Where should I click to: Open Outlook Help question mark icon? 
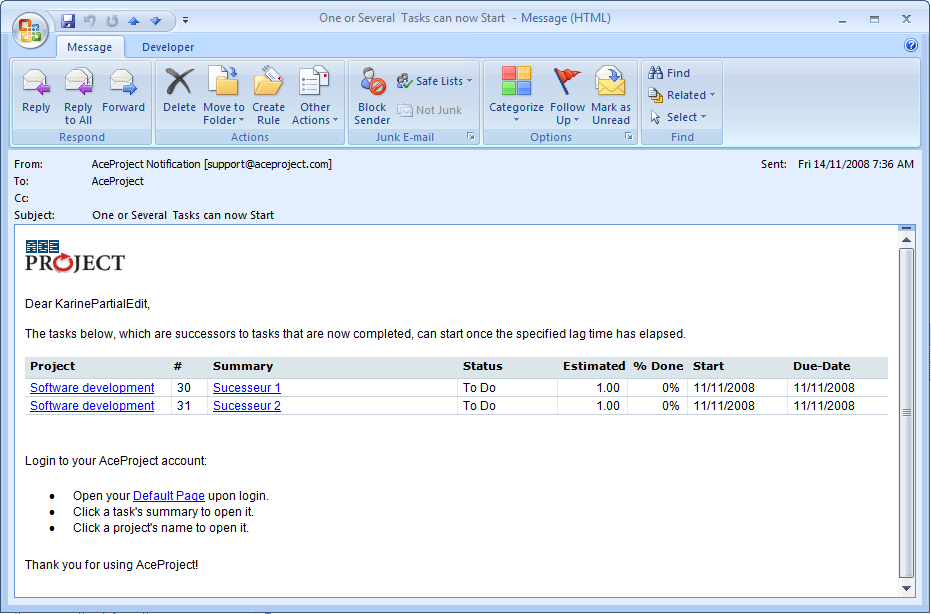[x=911, y=45]
